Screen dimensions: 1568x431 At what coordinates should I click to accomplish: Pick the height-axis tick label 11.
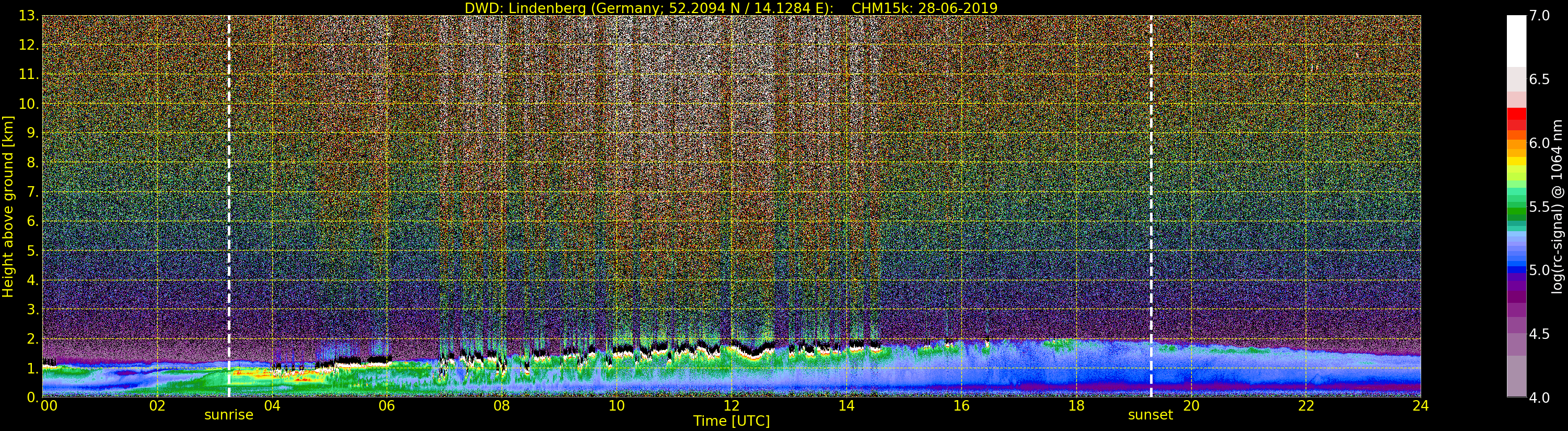point(28,74)
